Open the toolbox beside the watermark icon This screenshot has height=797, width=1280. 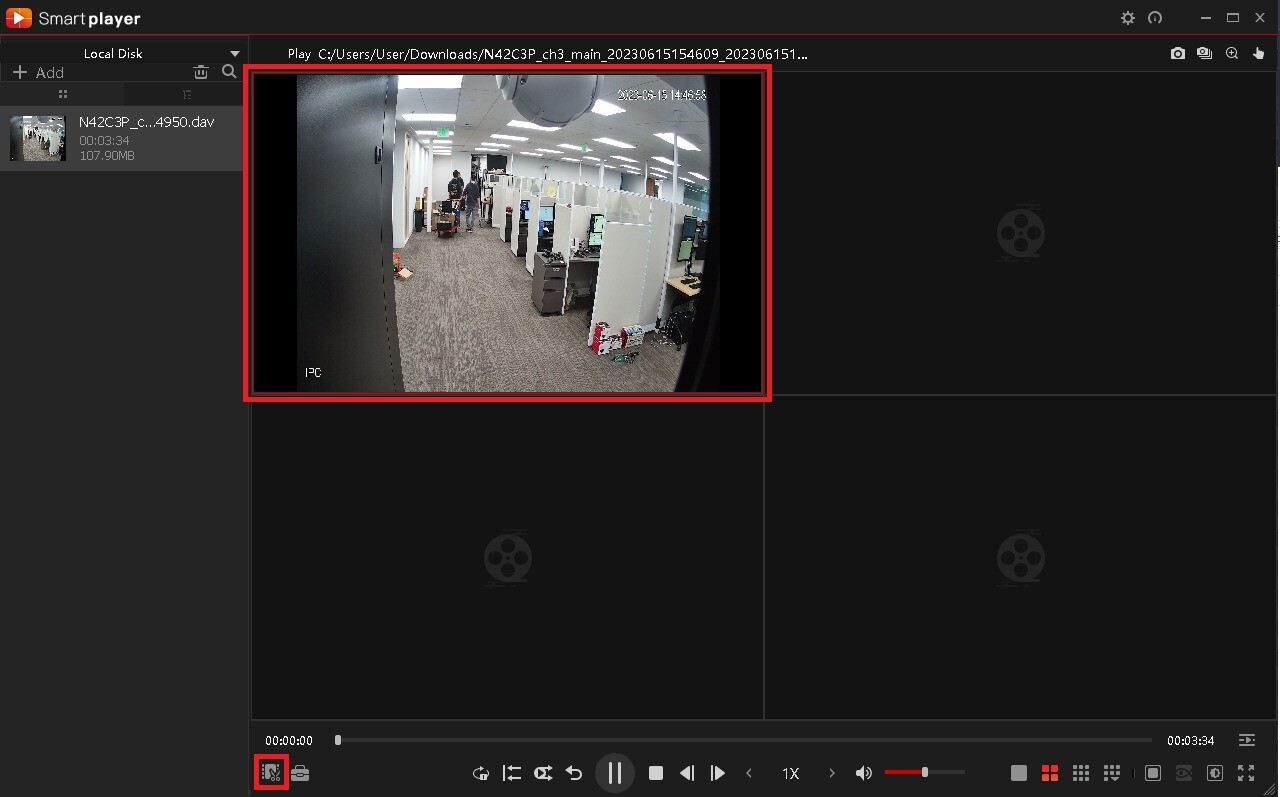pyautogui.click(x=298, y=772)
